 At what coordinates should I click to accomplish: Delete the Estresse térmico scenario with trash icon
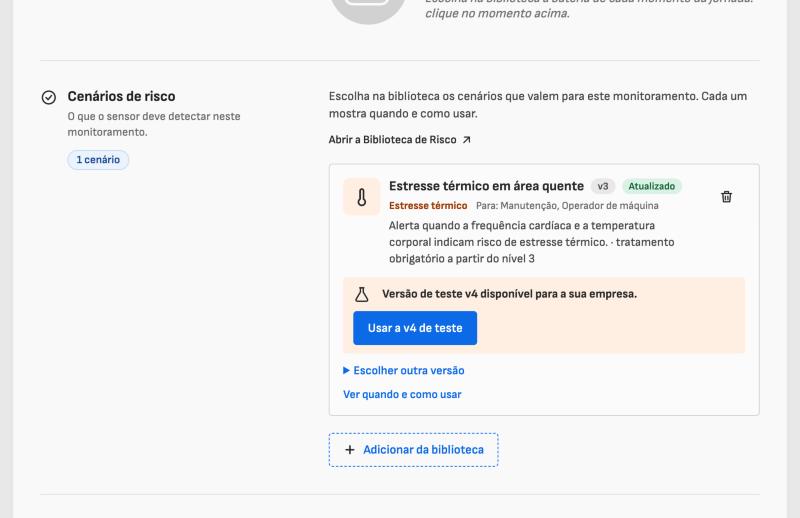coord(726,196)
